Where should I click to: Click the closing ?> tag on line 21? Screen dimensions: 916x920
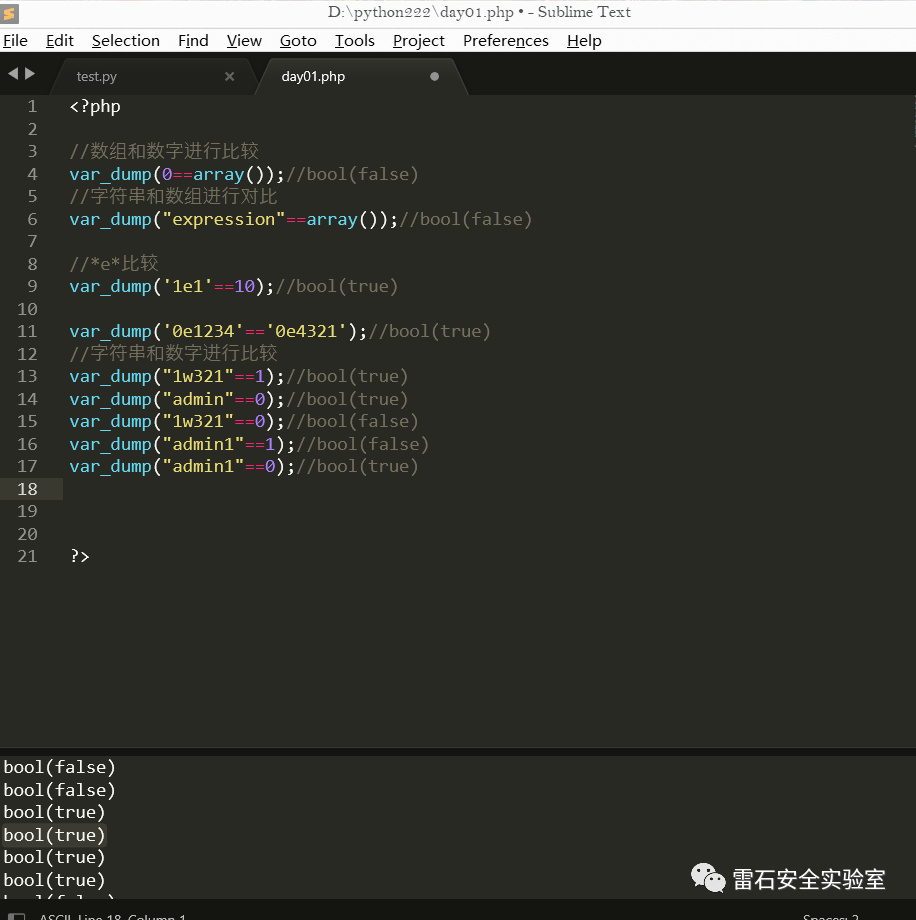(x=80, y=556)
